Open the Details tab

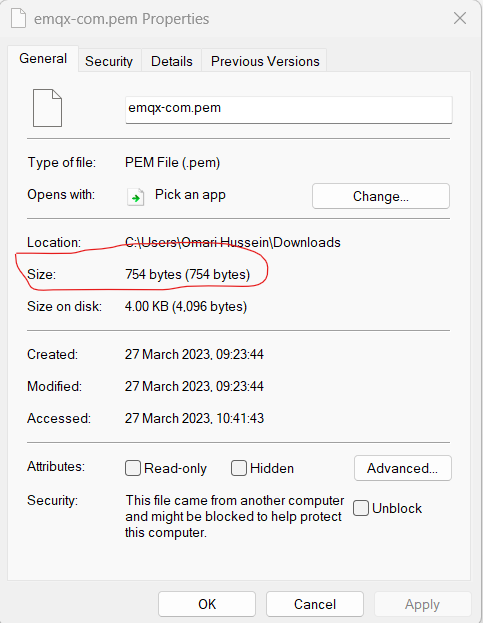click(x=172, y=61)
